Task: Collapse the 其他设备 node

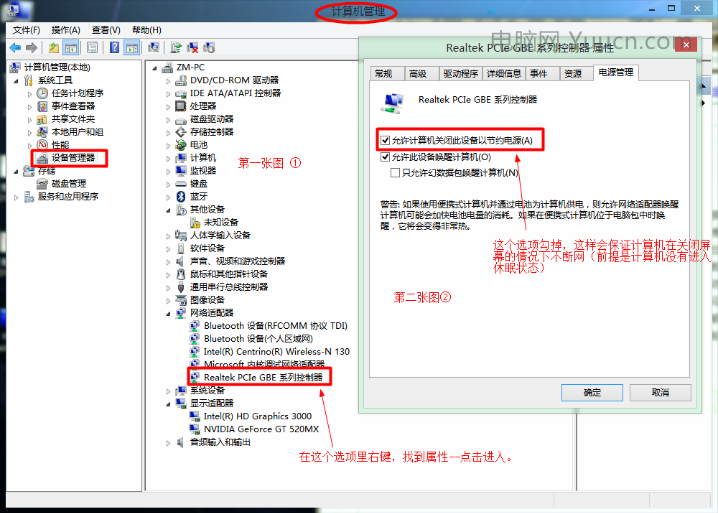Action: point(168,210)
